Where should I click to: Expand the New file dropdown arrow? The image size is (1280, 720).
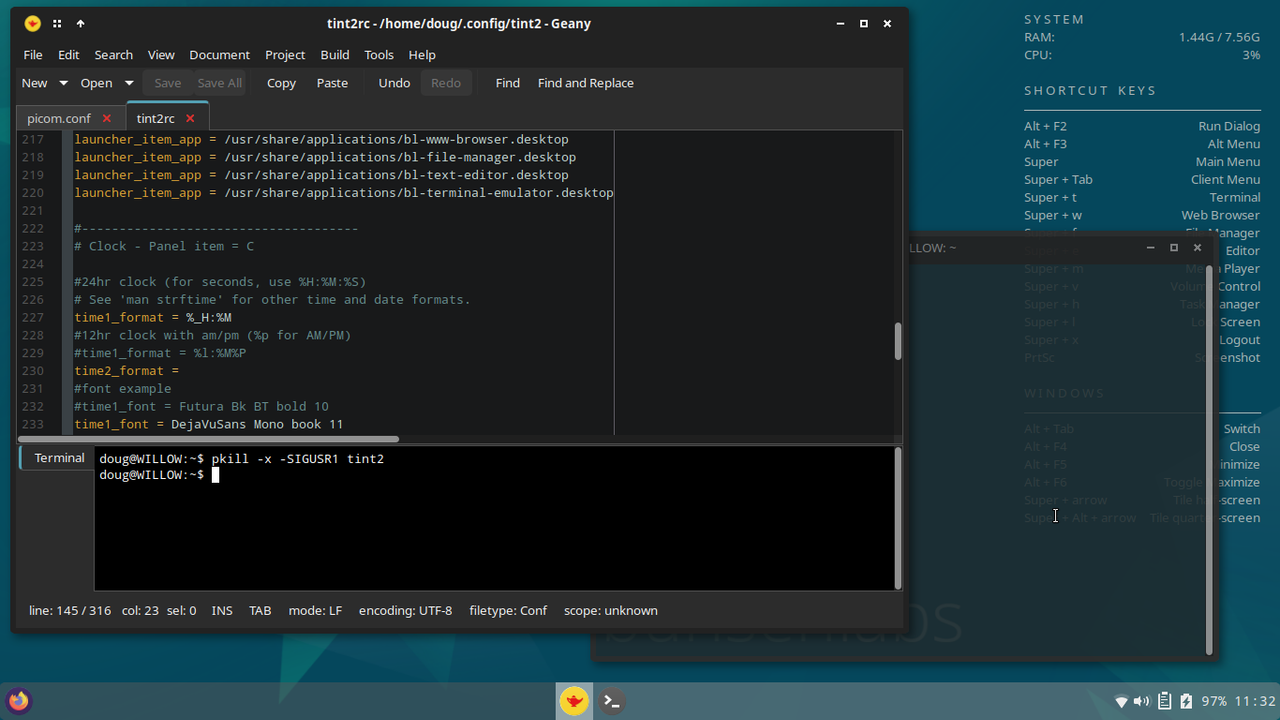point(63,83)
